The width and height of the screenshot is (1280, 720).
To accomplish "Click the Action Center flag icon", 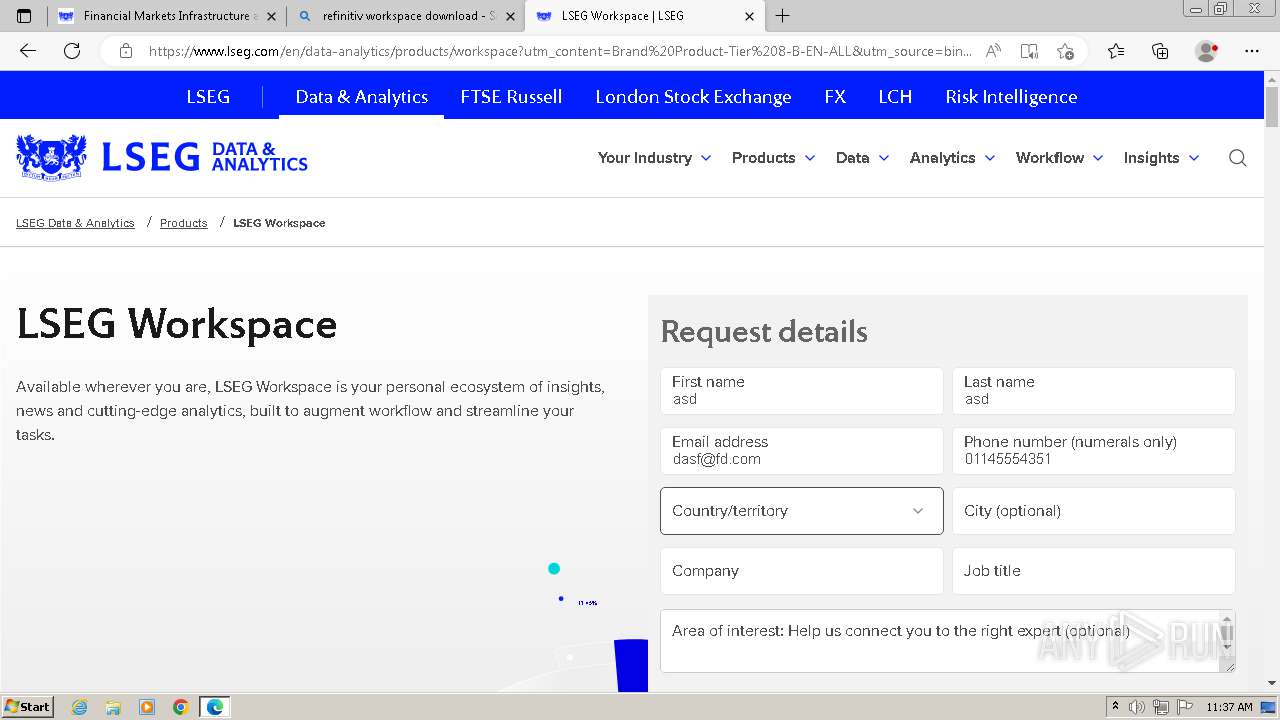I will [x=1183, y=707].
